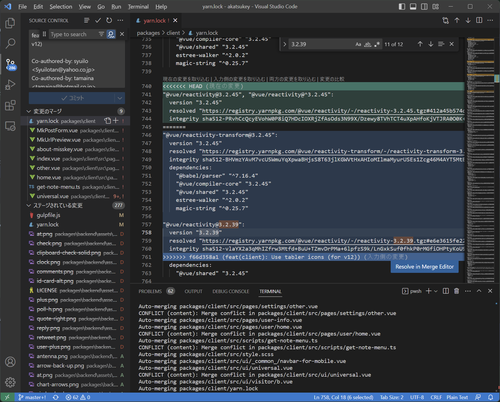The width and height of the screenshot is (500, 402).
Task: Refresh the Source Control view
Action: point(109,21)
